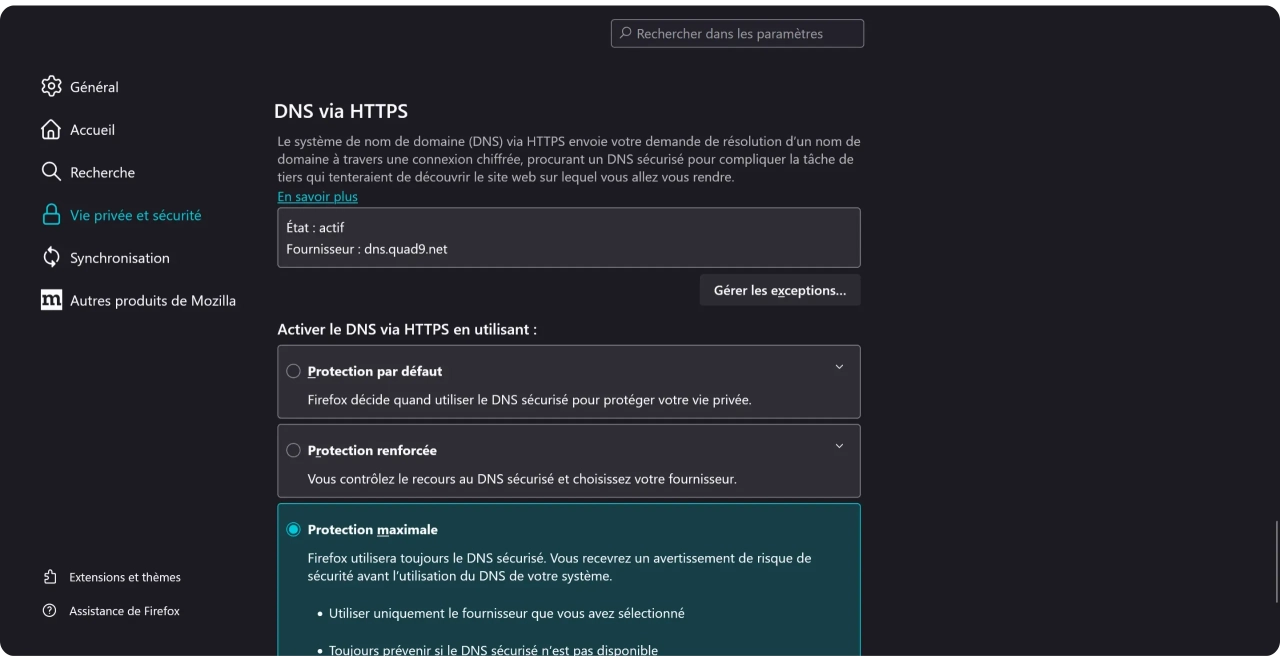This screenshot has height=661, width=1280.
Task: Click the Synchronisation arrows icon
Action: point(51,258)
